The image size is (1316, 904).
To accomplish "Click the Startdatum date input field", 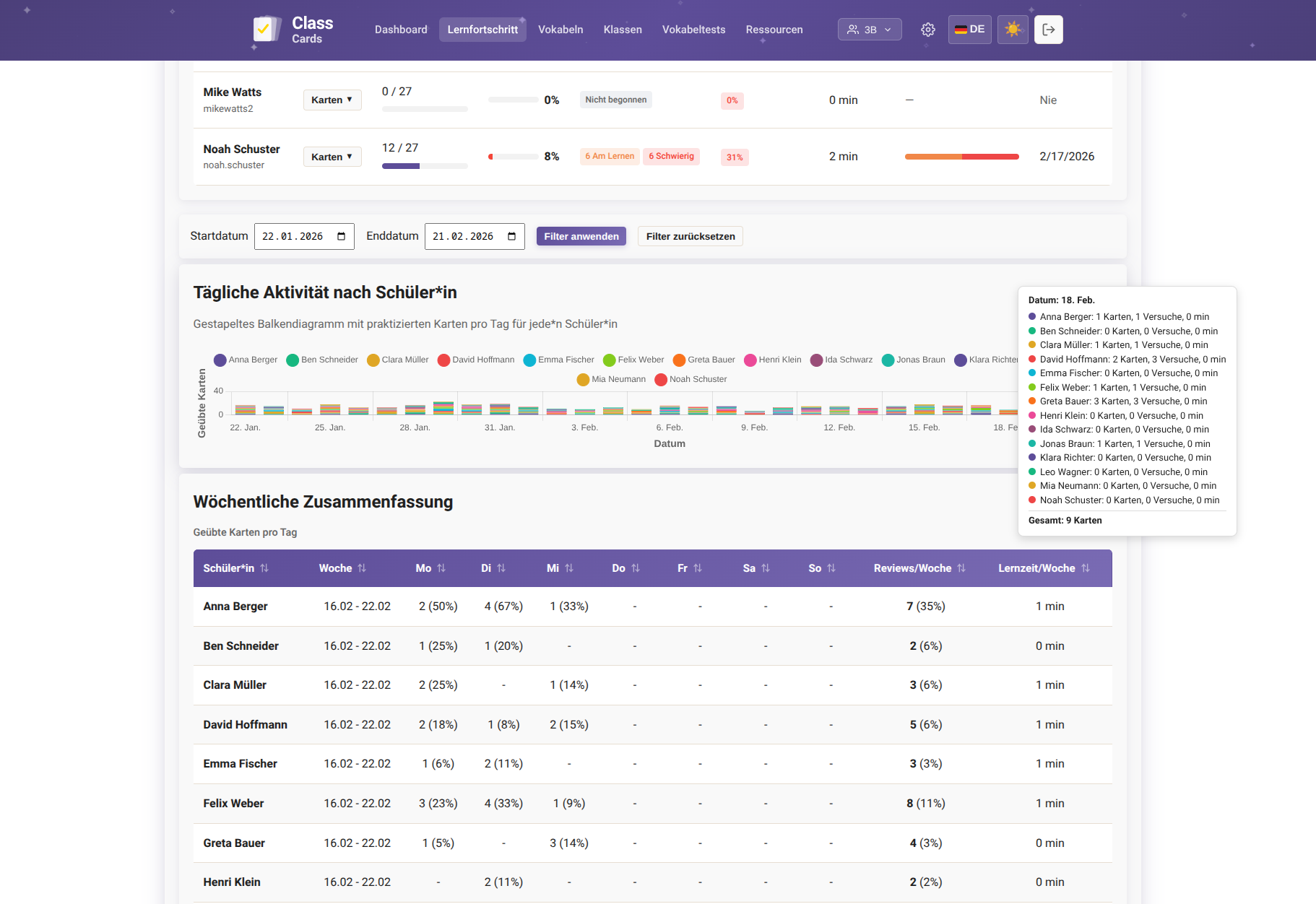I will pos(296,236).
